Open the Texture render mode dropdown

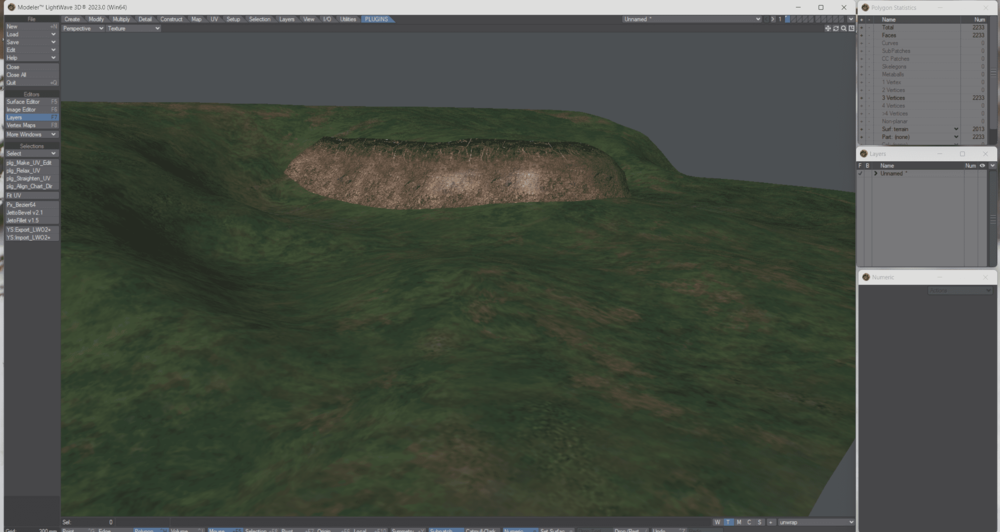134,28
